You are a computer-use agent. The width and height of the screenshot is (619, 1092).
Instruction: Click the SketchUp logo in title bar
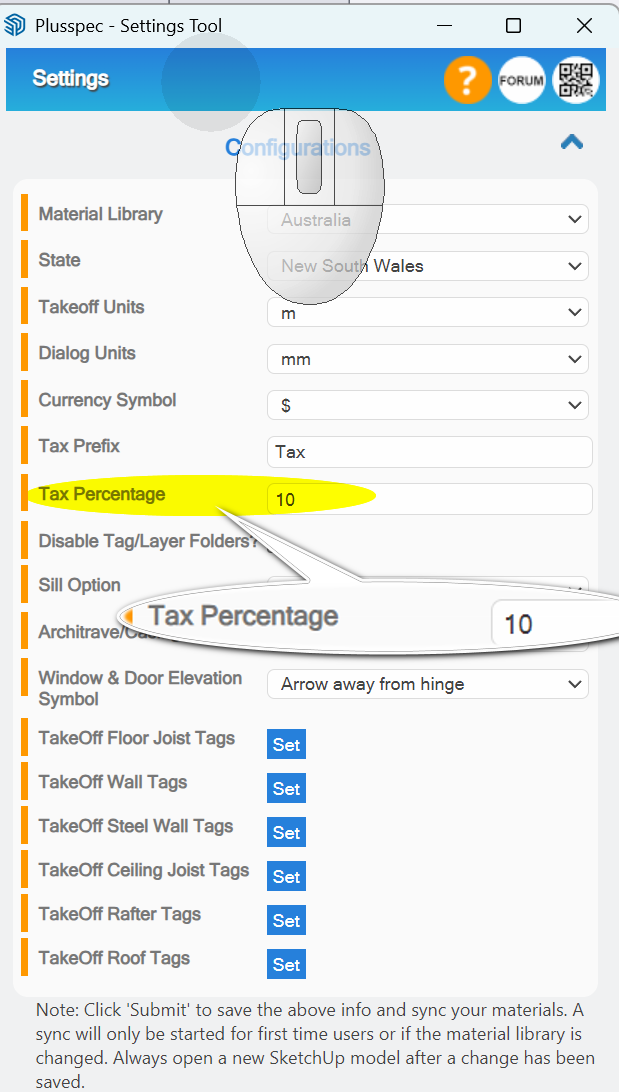tap(15, 26)
